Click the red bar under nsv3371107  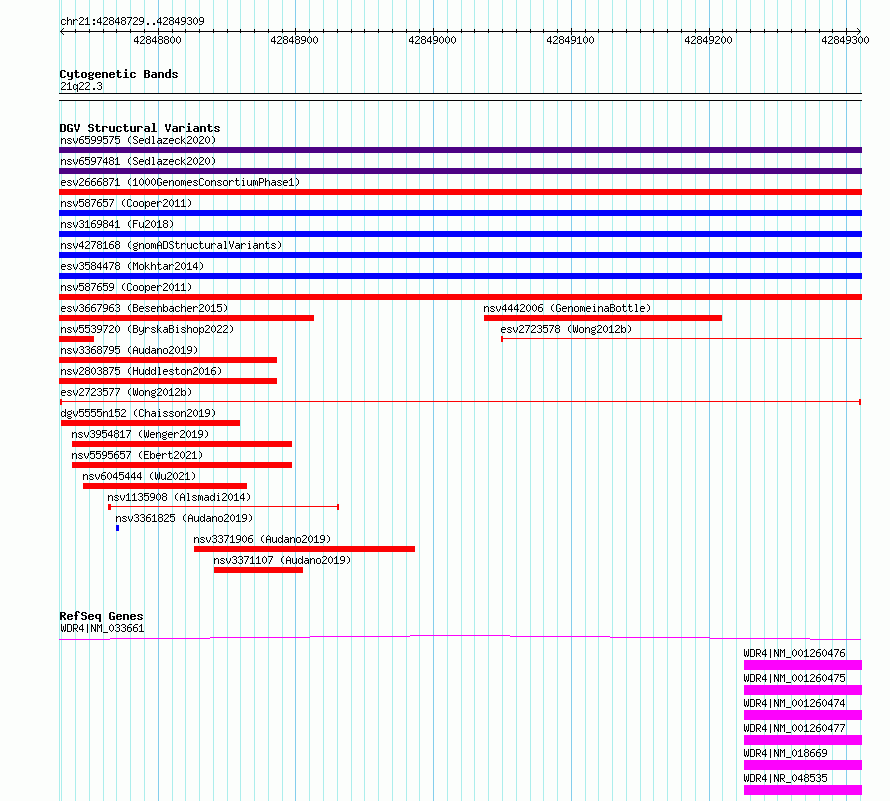[258, 570]
